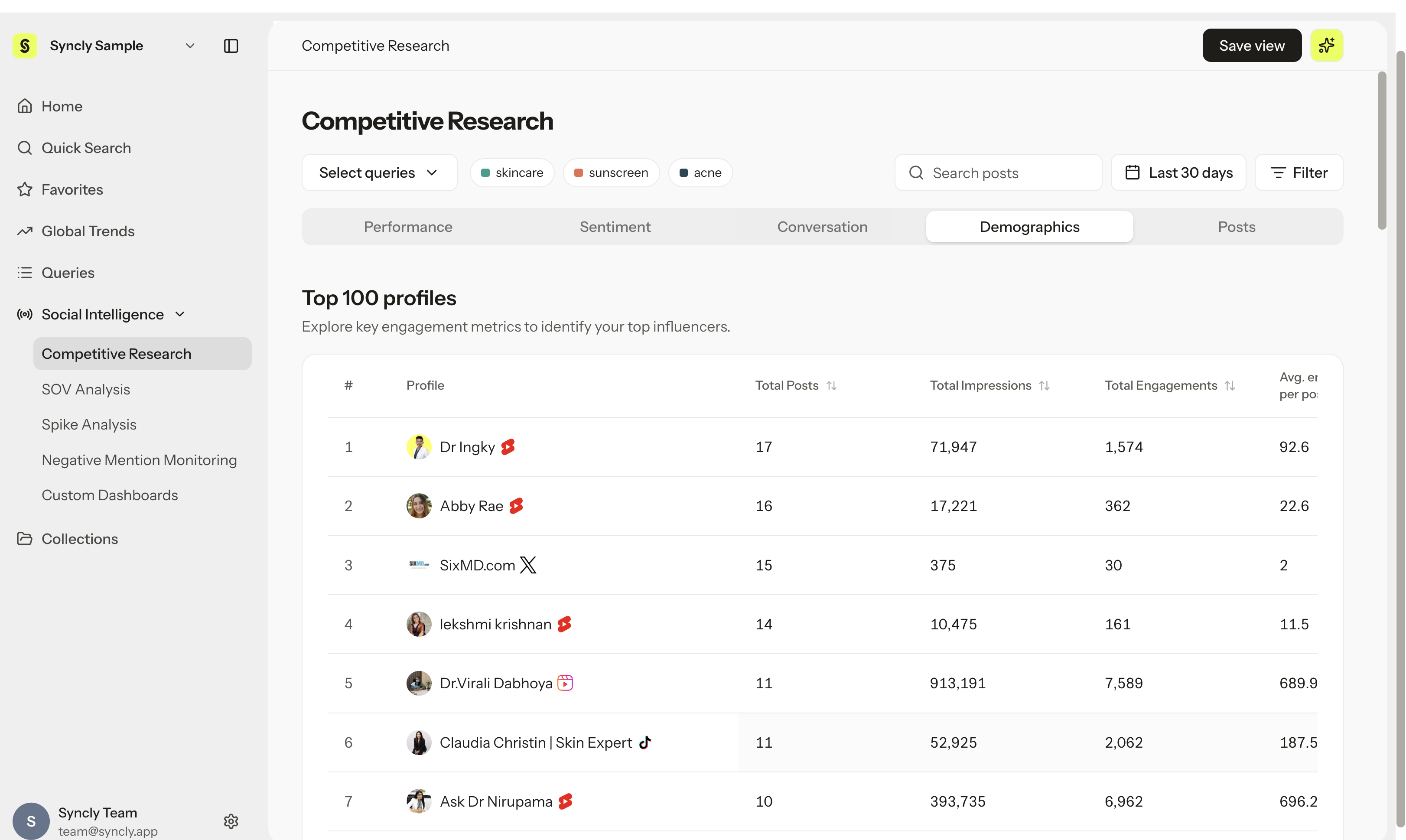This screenshot has height=840, width=1406.
Task: Open the Last 30 days date picker
Action: click(1178, 173)
